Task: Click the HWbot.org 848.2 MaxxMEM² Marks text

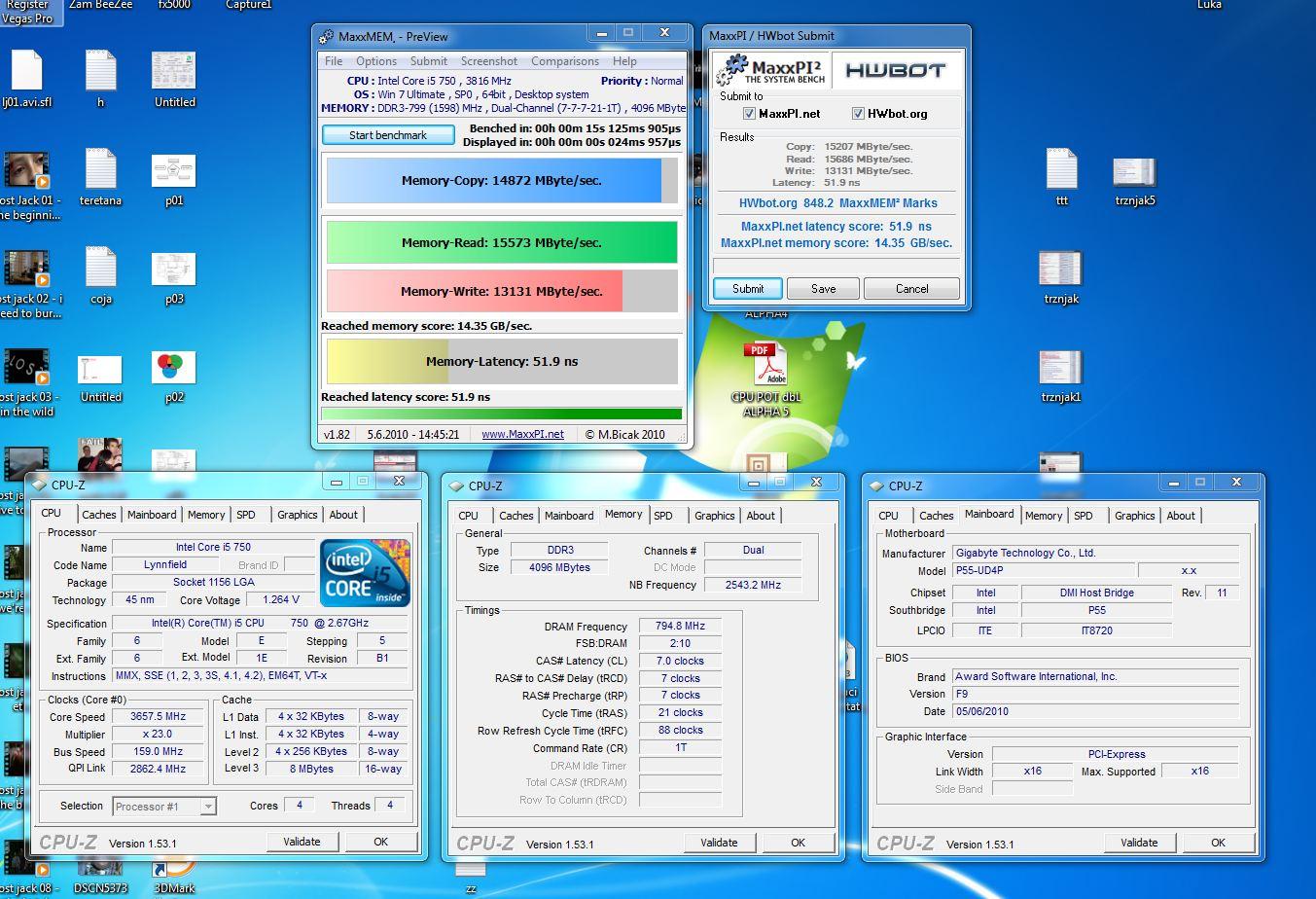Action: 837,203
